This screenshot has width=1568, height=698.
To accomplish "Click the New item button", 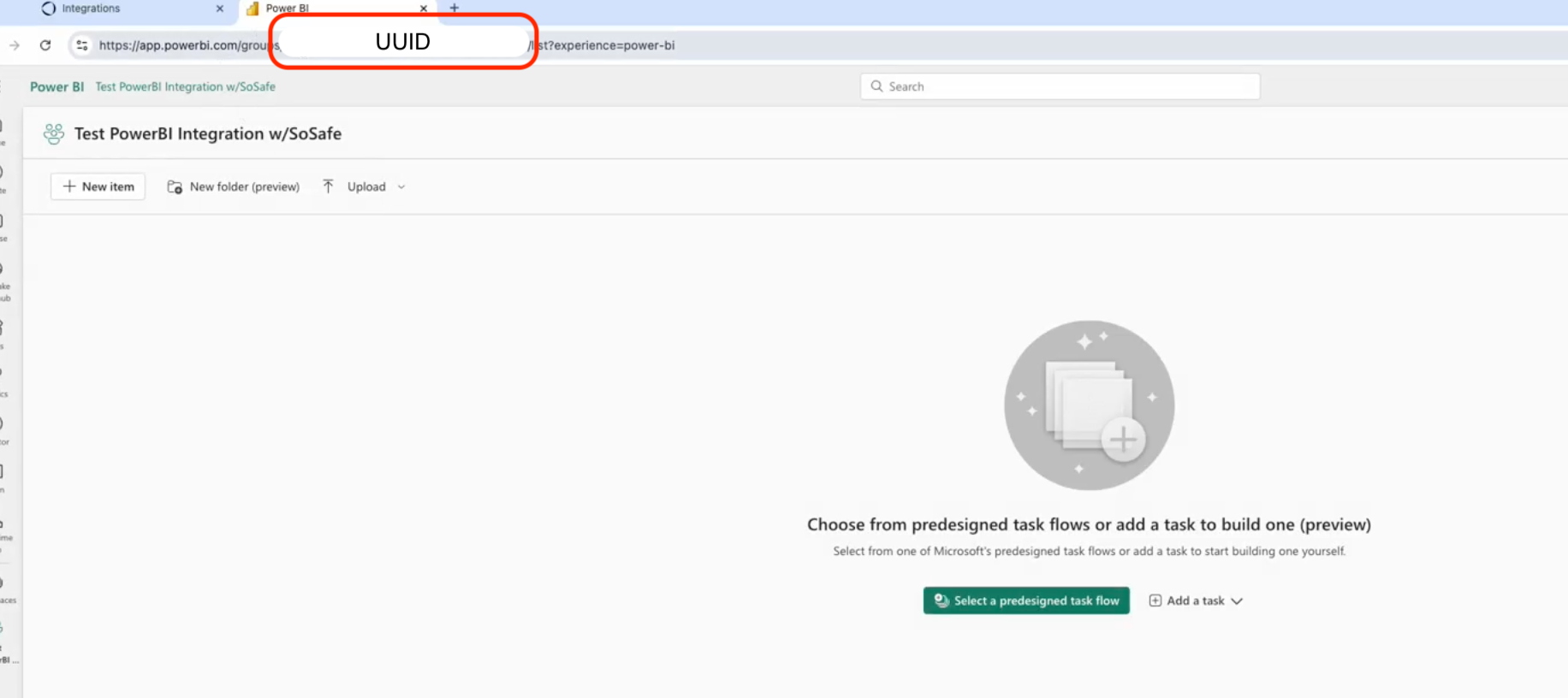I will [98, 186].
